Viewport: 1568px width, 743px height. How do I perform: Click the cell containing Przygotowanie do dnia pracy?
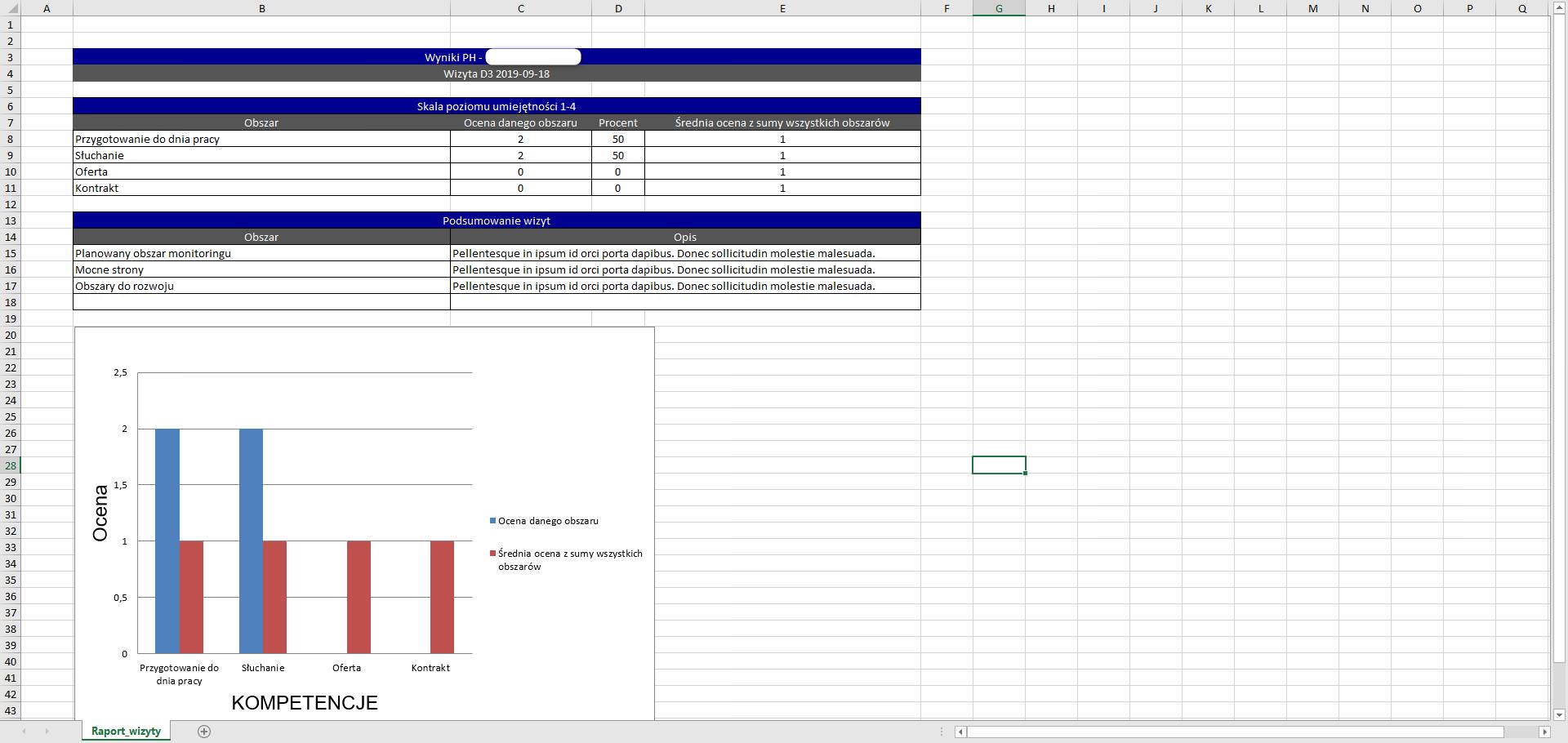tap(261, 139)
